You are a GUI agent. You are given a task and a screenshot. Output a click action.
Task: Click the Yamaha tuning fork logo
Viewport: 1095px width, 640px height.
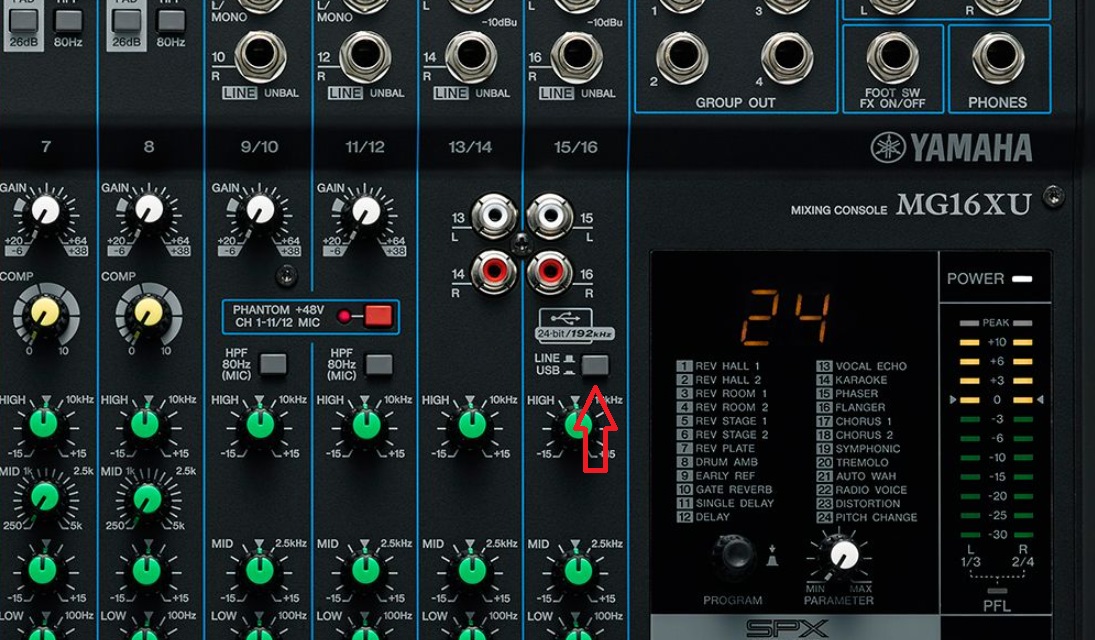click(x=888, y=147)
